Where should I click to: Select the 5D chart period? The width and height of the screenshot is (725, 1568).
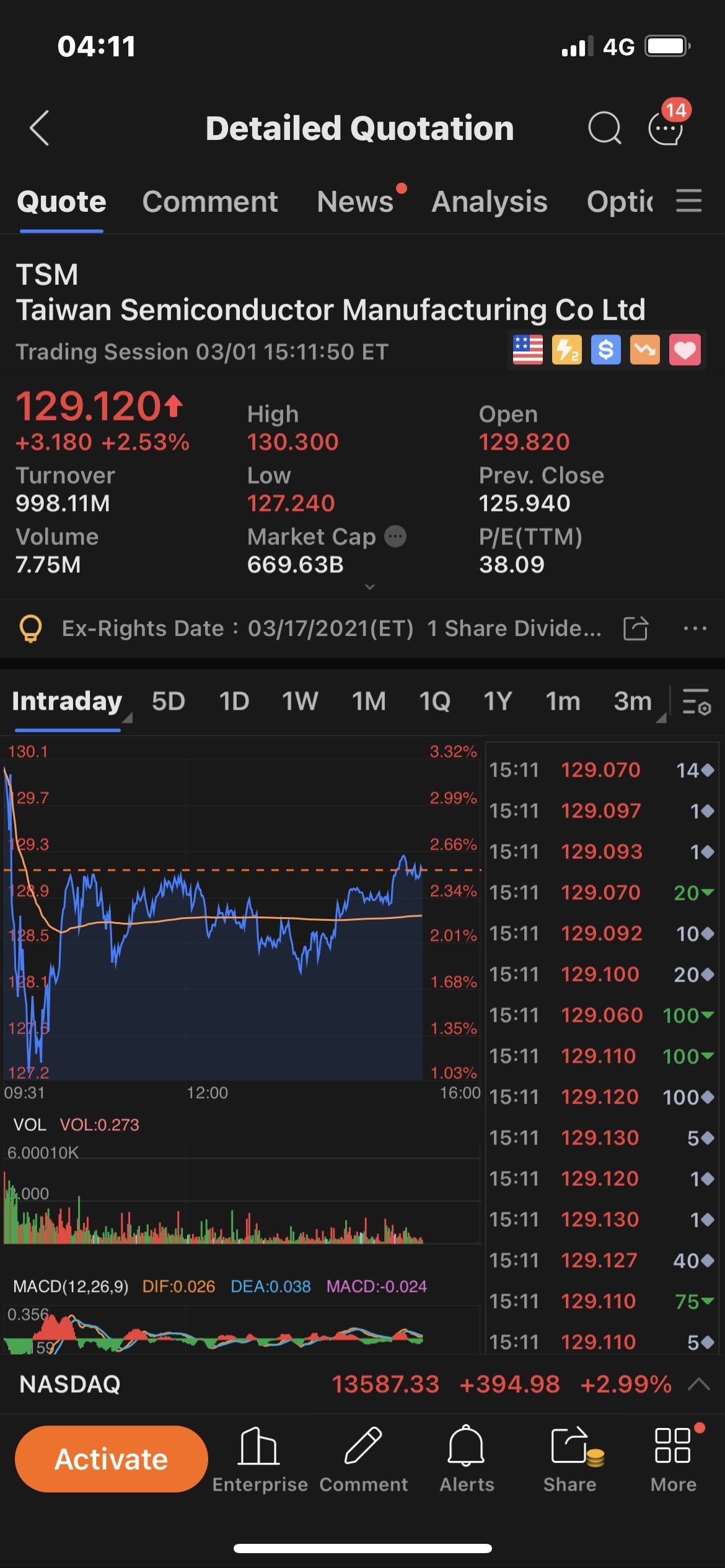169,702
